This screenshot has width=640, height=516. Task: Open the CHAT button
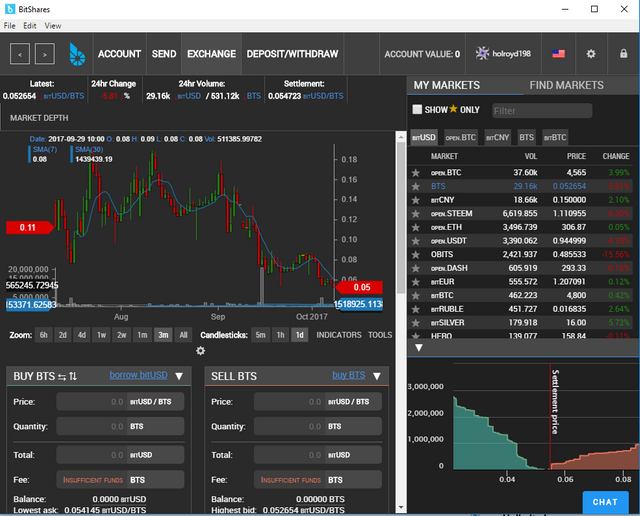(605, 502)
